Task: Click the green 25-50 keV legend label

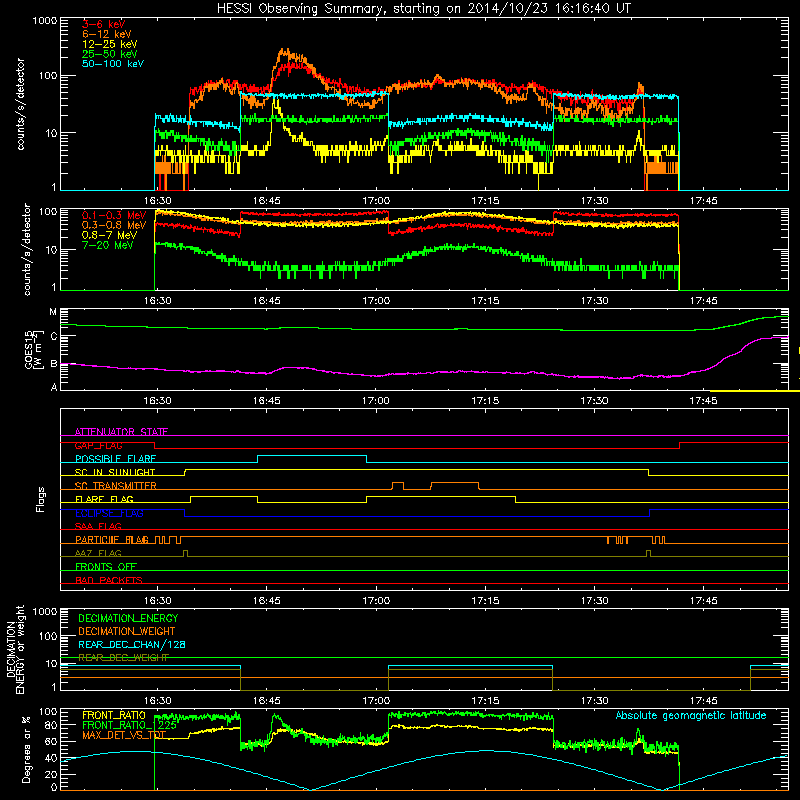Action: [109, 54]
